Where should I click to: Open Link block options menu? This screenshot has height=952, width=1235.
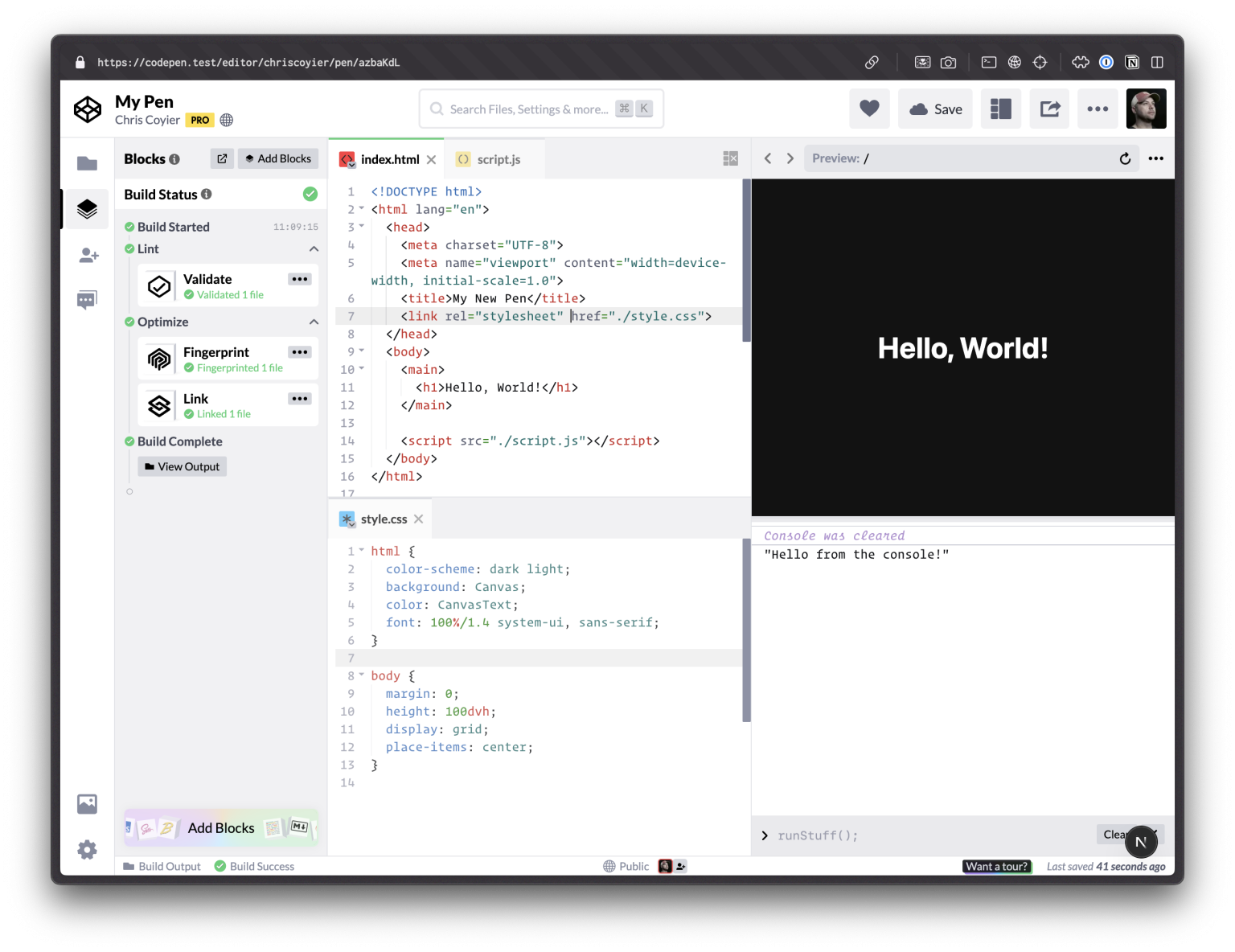coord(300,399)
